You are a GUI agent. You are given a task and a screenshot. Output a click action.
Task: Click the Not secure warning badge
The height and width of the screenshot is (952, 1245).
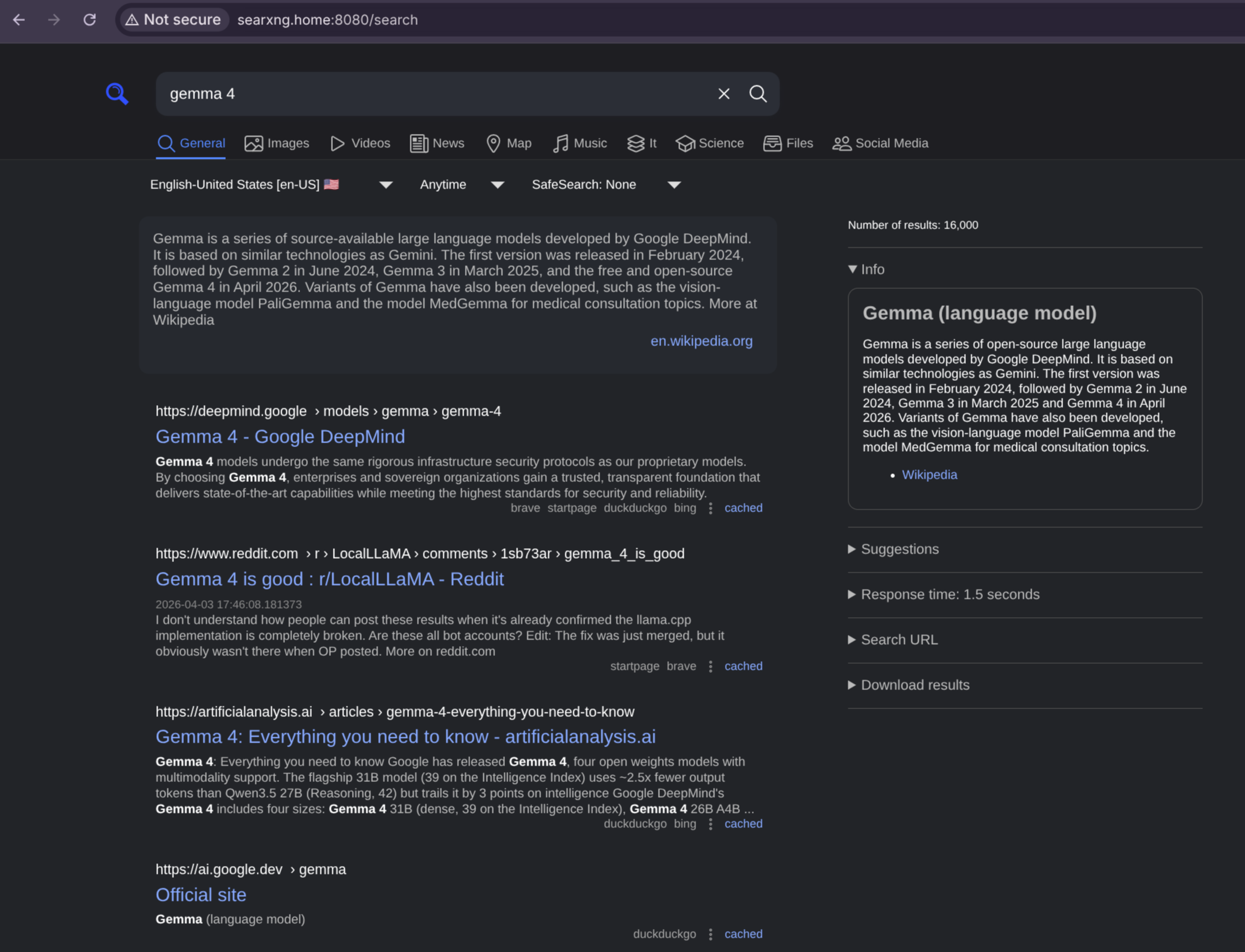pyautogui.click(x=173, y=20)
